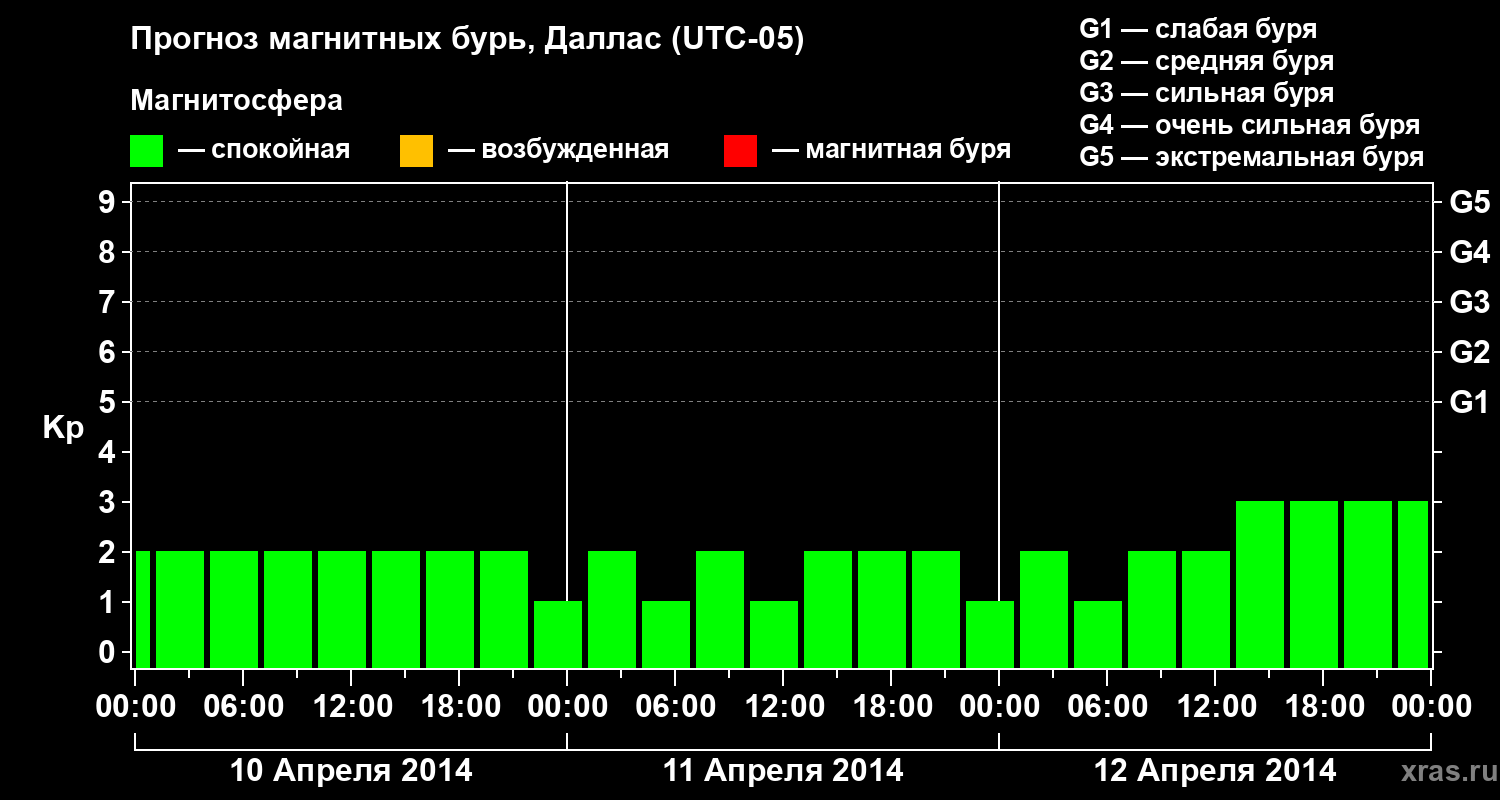Screen dimensions: 1500x800
Task: Click legend line 'G4 — очень сильная буря'
Action: [1250, 125]
